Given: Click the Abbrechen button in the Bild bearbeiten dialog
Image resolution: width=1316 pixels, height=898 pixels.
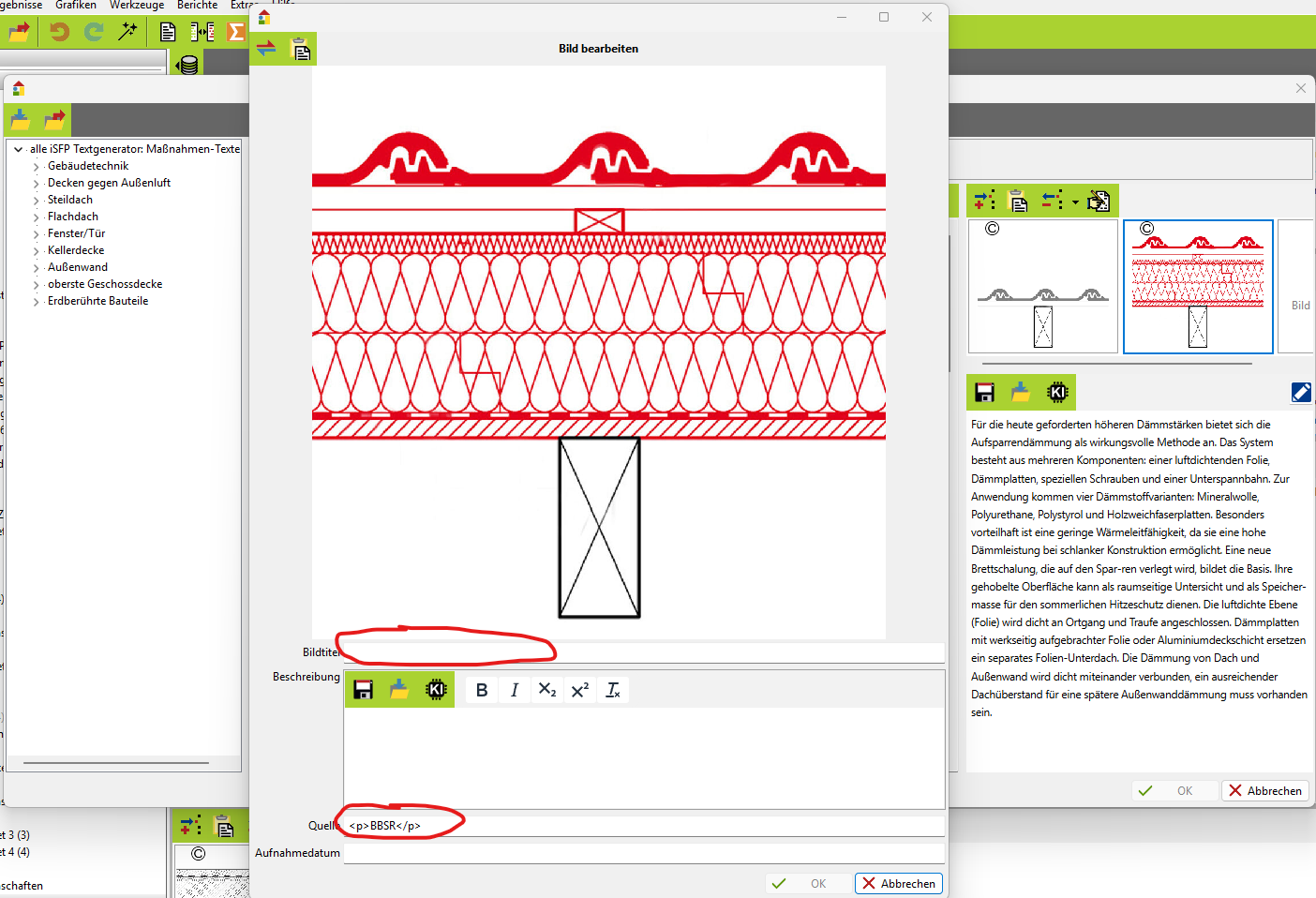Looking at the screenshot, I should pyautogui.click(x=899, y=883).
